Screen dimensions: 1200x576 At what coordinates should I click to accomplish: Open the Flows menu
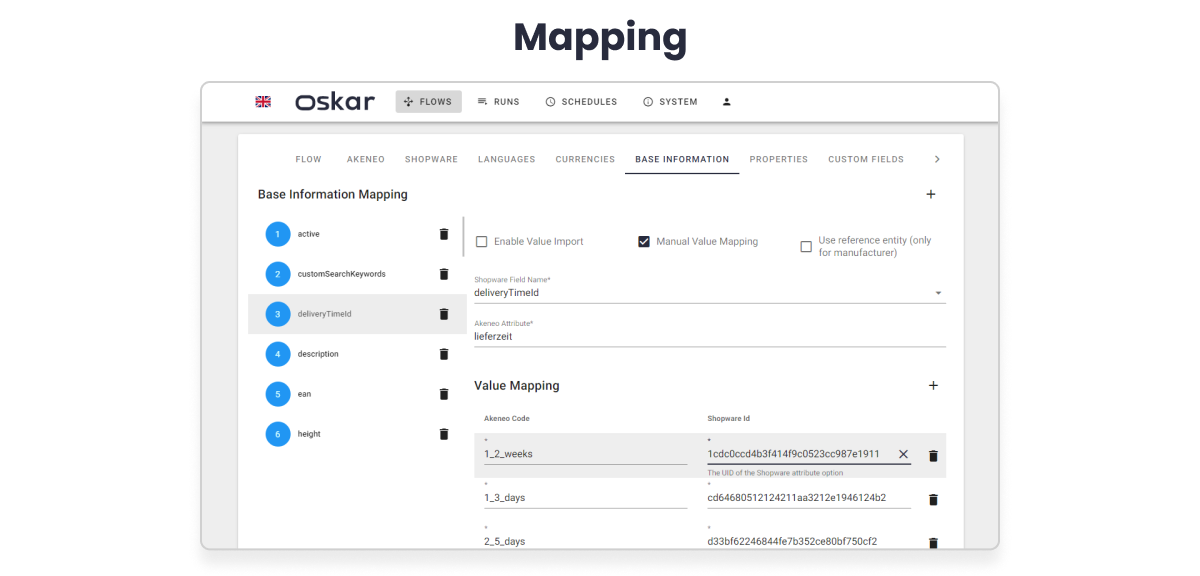click(x=429, y=102)
